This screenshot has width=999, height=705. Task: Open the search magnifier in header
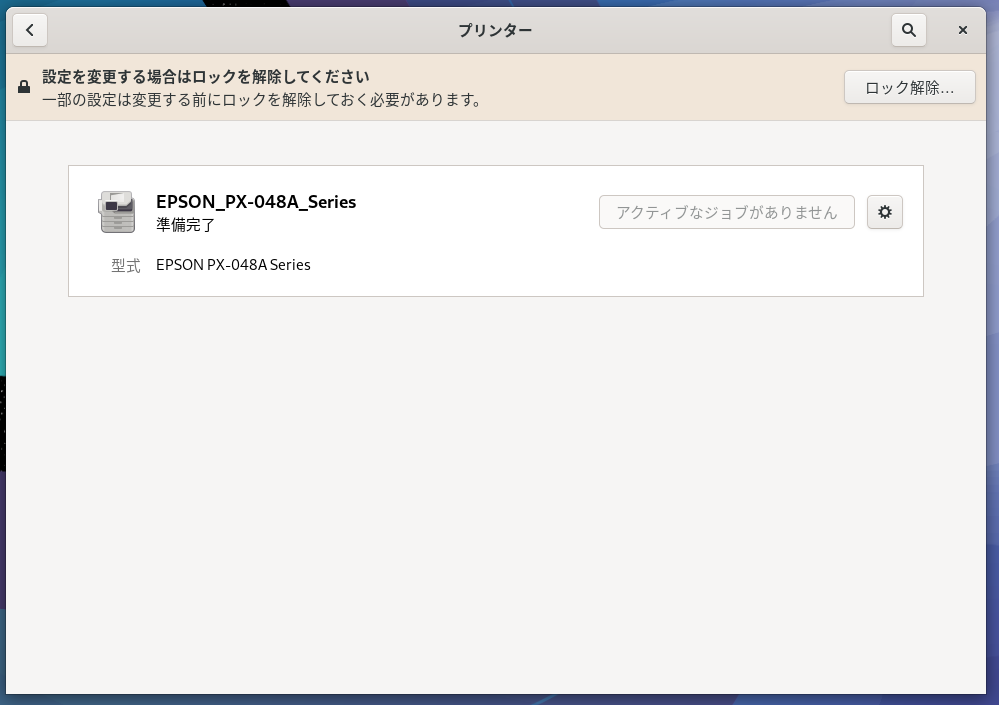[909, 30]
